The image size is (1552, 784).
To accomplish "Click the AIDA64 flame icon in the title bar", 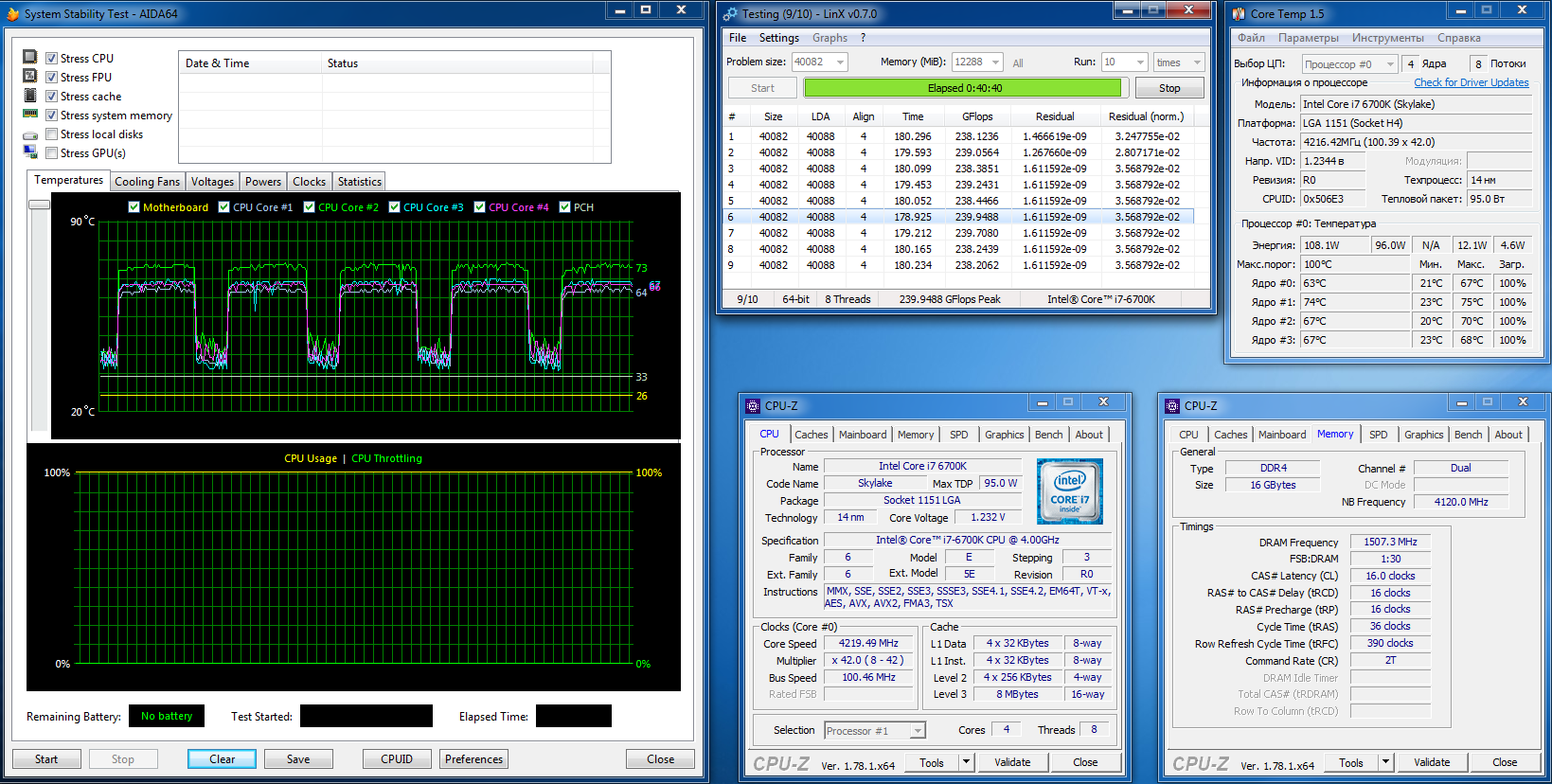I will click(x=13, y=14).
